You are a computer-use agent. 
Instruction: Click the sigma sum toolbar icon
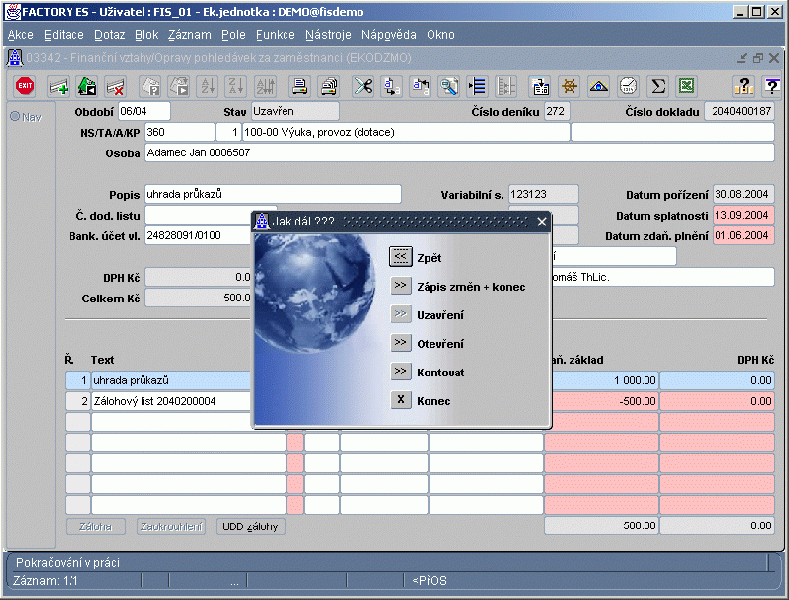click(x=657, y=87)
